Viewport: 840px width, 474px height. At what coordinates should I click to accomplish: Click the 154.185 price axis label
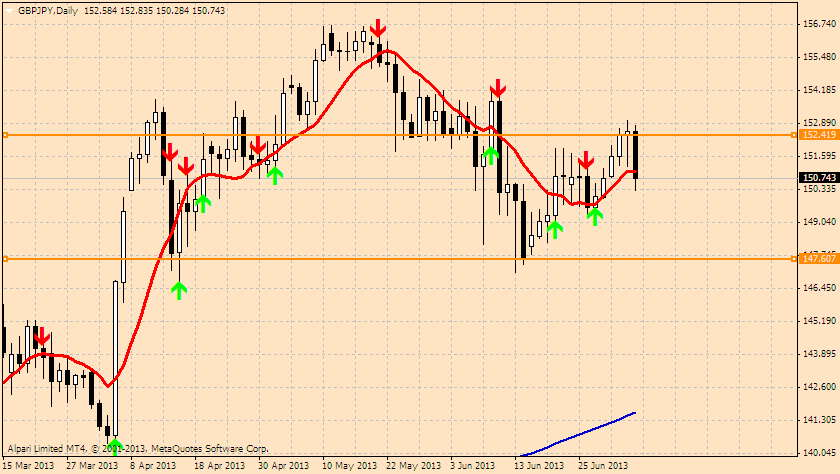tap(819, 90)
